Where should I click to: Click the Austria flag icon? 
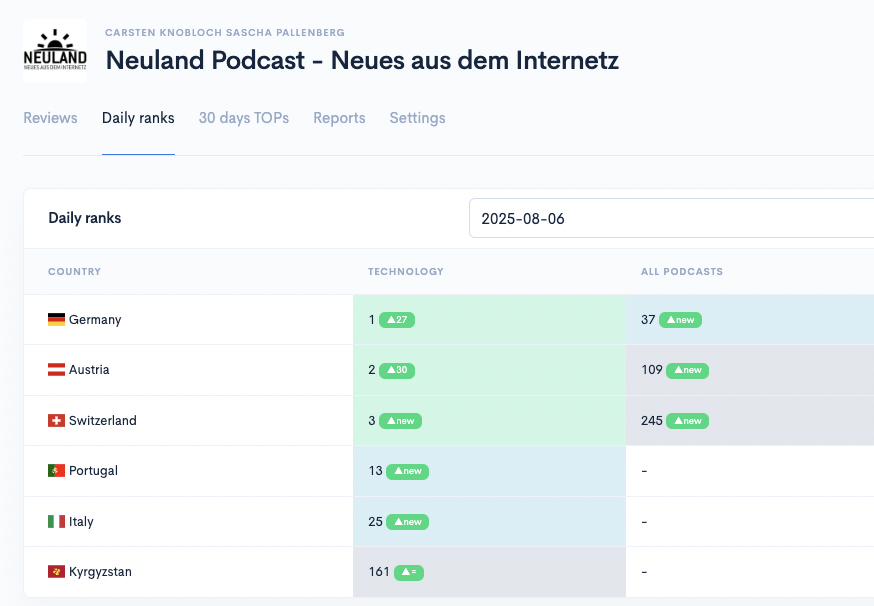56,370
